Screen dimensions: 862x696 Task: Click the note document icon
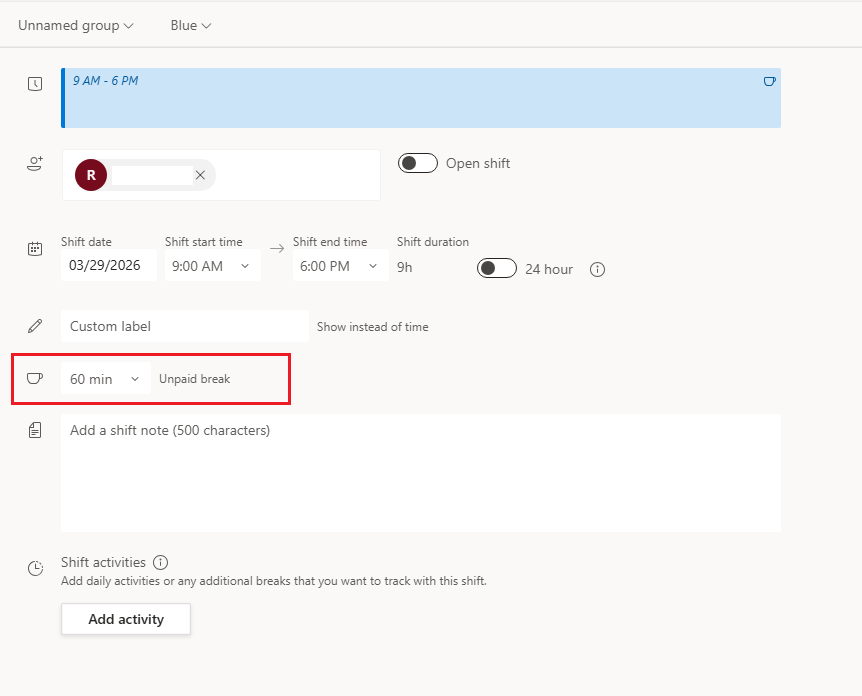35,430
